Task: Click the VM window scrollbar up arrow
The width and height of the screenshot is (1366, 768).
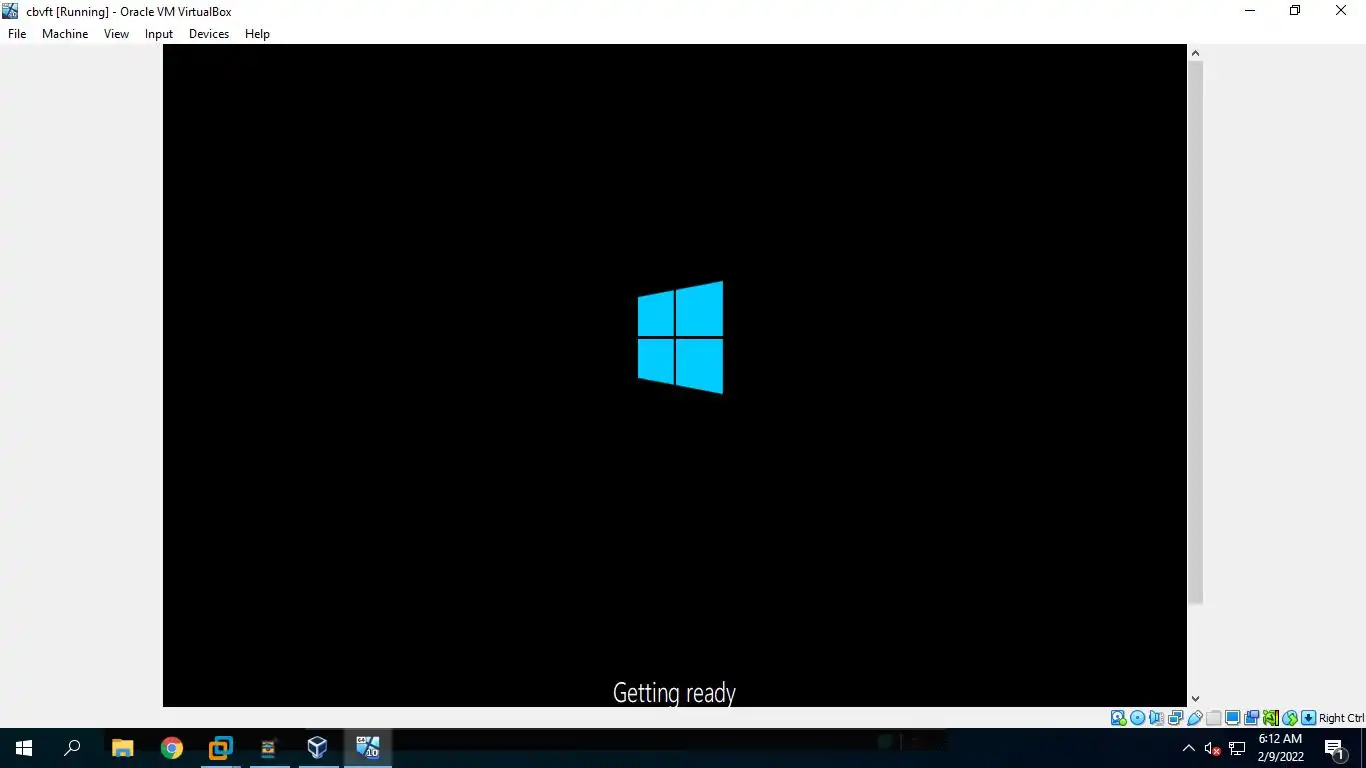Action: [1195, 52]
